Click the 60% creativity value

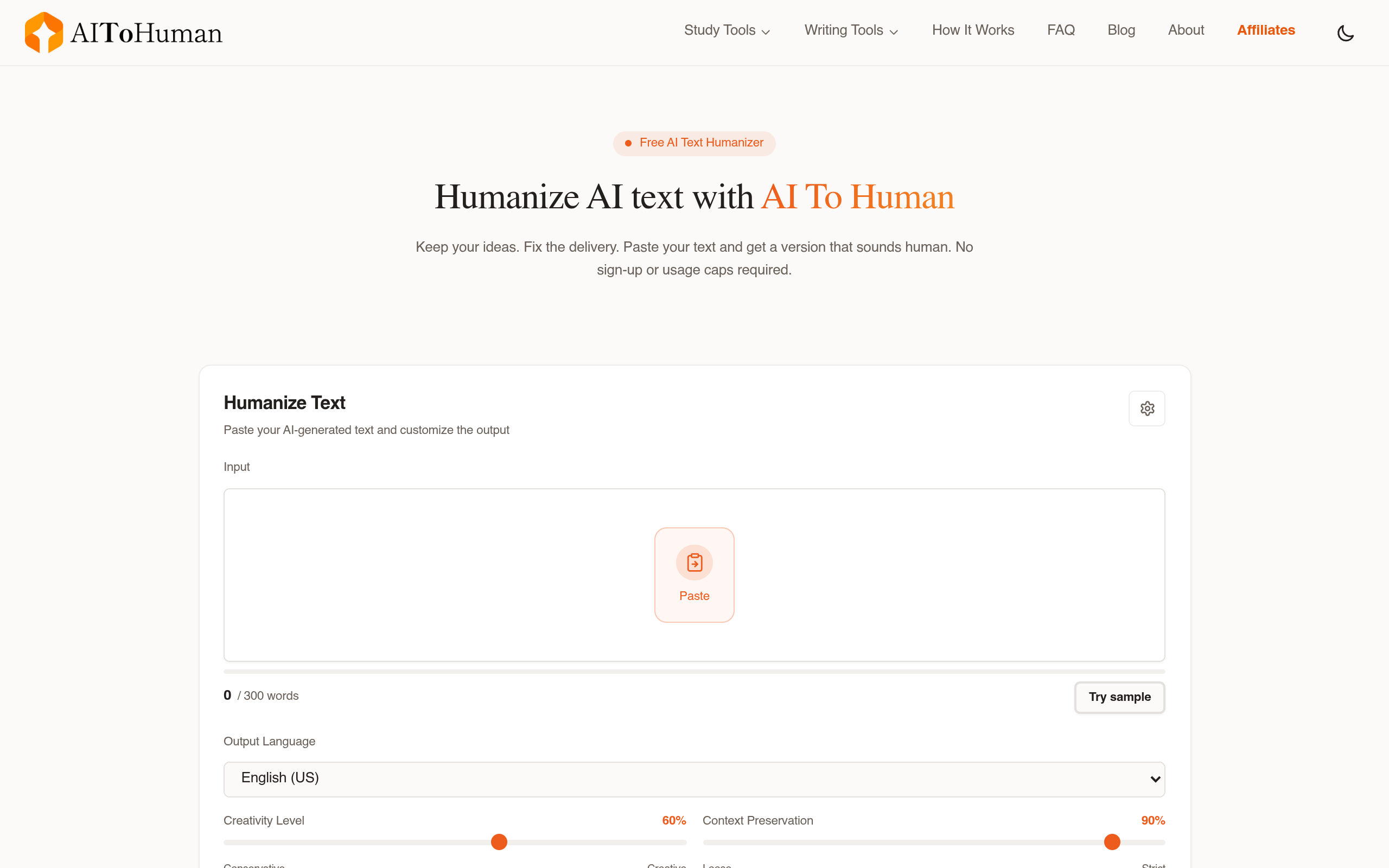(674, 820)
